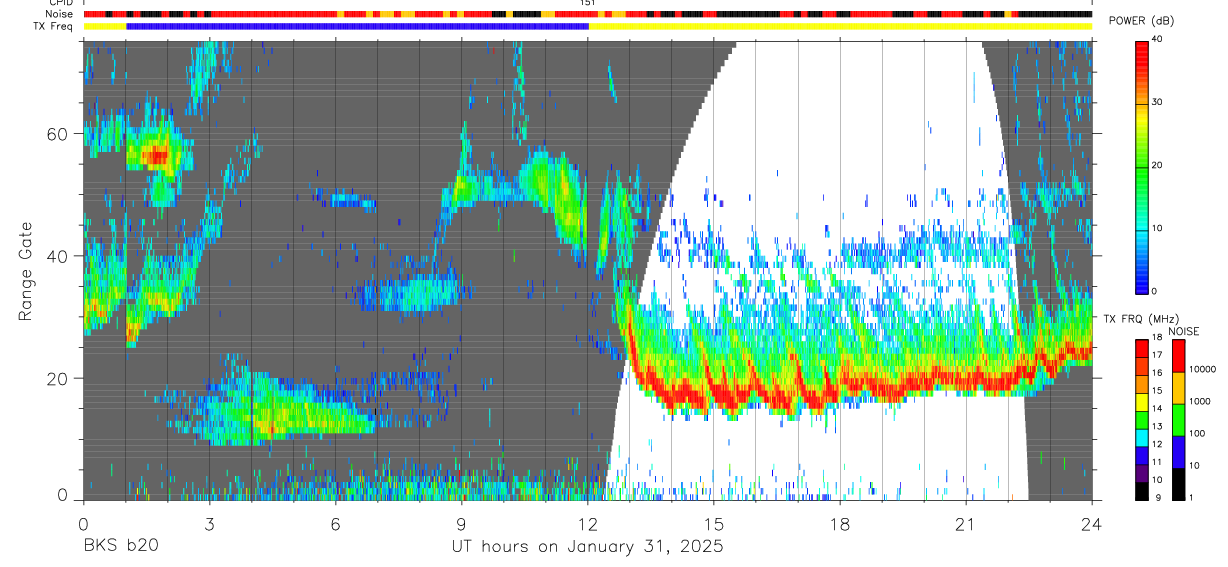Click the TX Freq strip row label
The image size is (1228, 567).
point(53,26)
